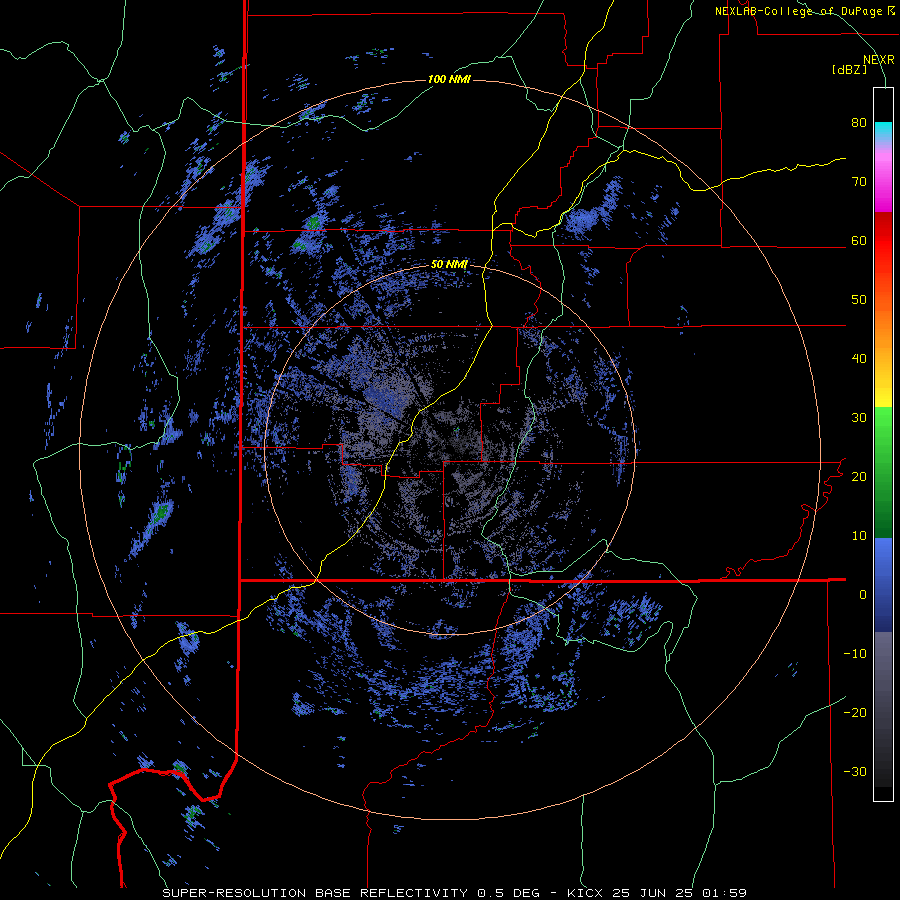This screenshot has height=900, width=900.
Task: Click the 40 value on the dBZ scale
Action: 859,359
